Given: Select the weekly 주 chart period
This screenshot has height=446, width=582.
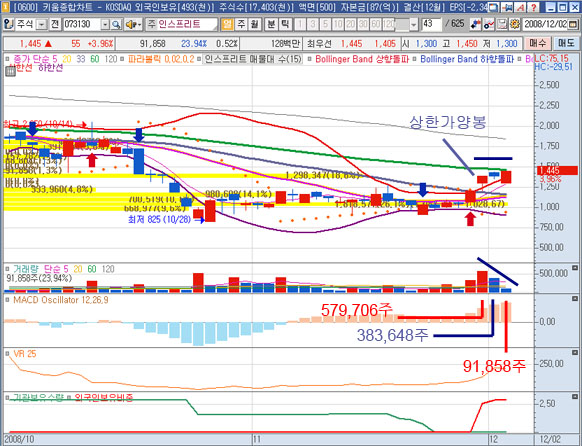Looking at the screenshot, I should coord(241,24).
